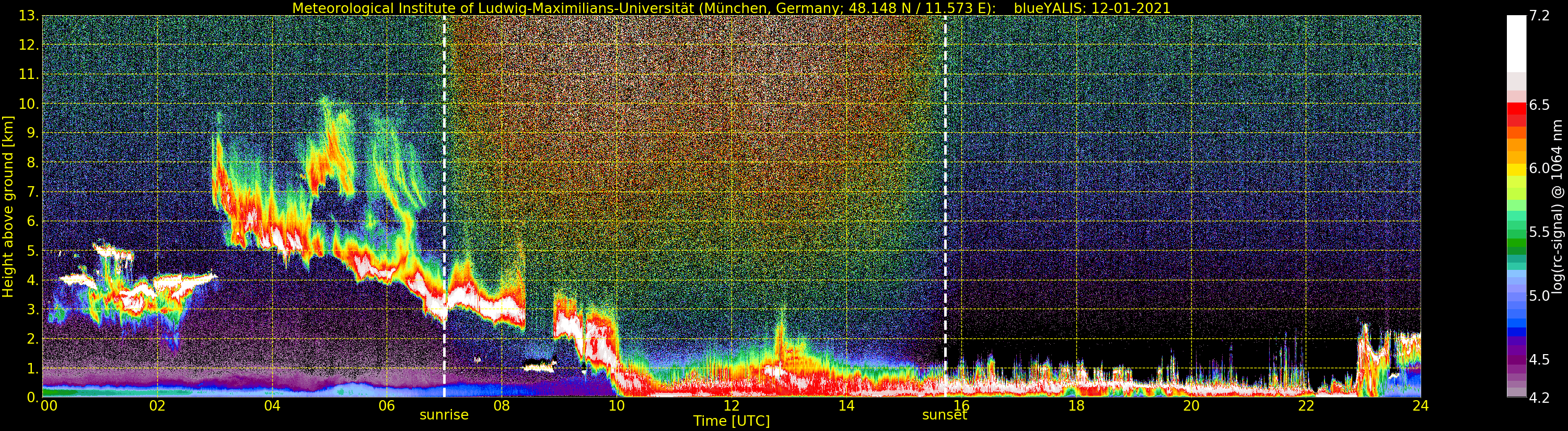Click the height axis tick label '0.'
Image resolution: width=1568 pixels, height=431 pixels.
point(33,398)
